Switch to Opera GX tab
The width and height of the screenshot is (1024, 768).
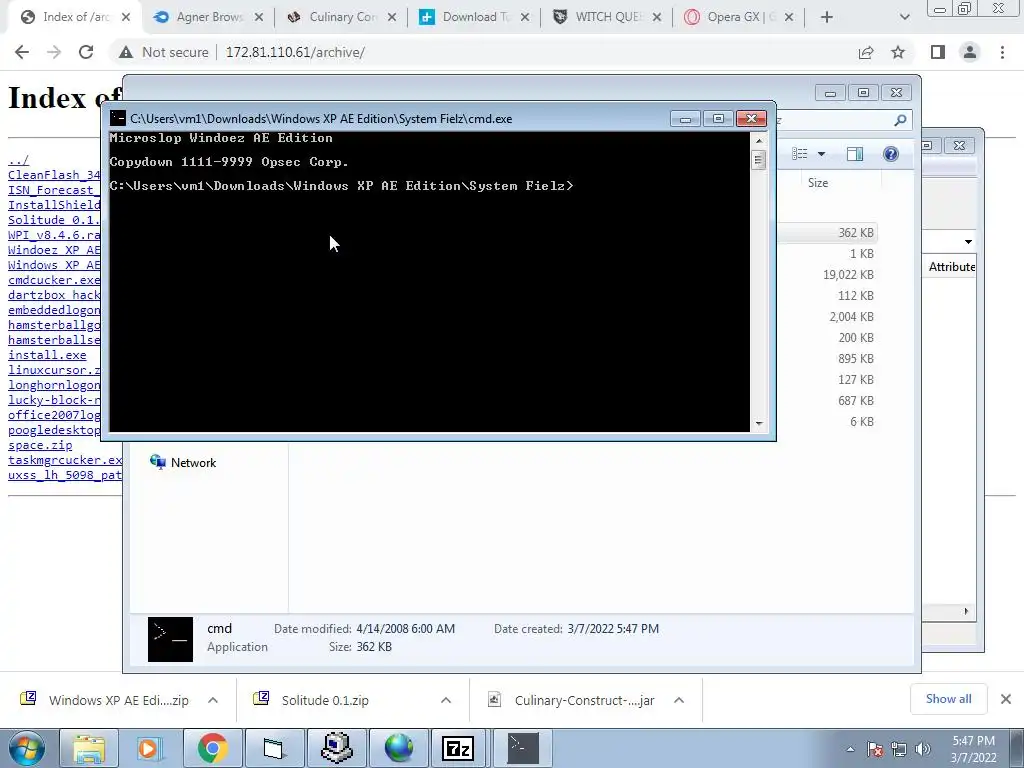coord(741,17)
